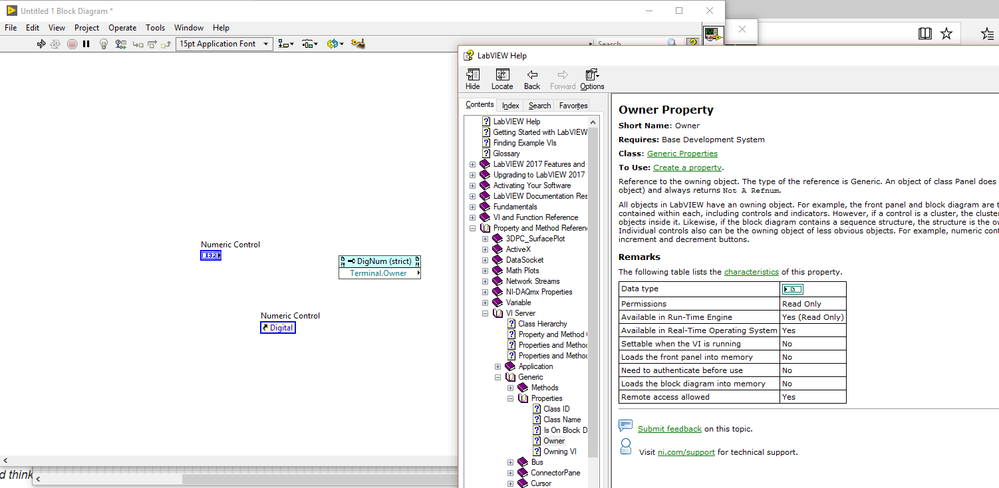The width and height of the screenshot is (999, 488).
Task: Click Options in LabVIEW Help toolbar
Action: tap(592, 79)
